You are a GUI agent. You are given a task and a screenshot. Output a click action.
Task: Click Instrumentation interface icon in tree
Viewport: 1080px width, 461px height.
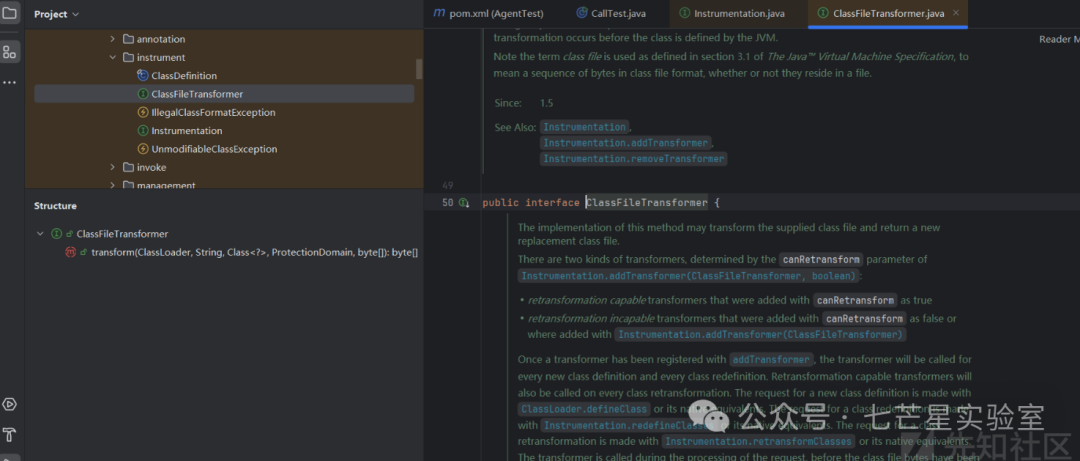tap(143, 130)
